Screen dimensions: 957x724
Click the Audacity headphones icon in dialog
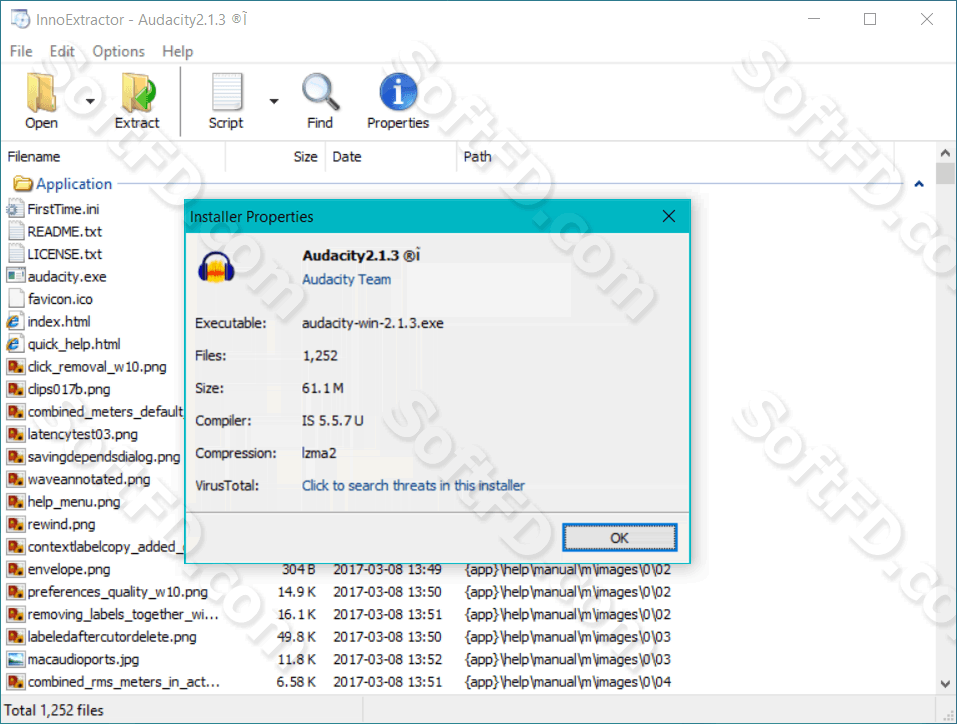pyautogui.click(x=216, y=267)
